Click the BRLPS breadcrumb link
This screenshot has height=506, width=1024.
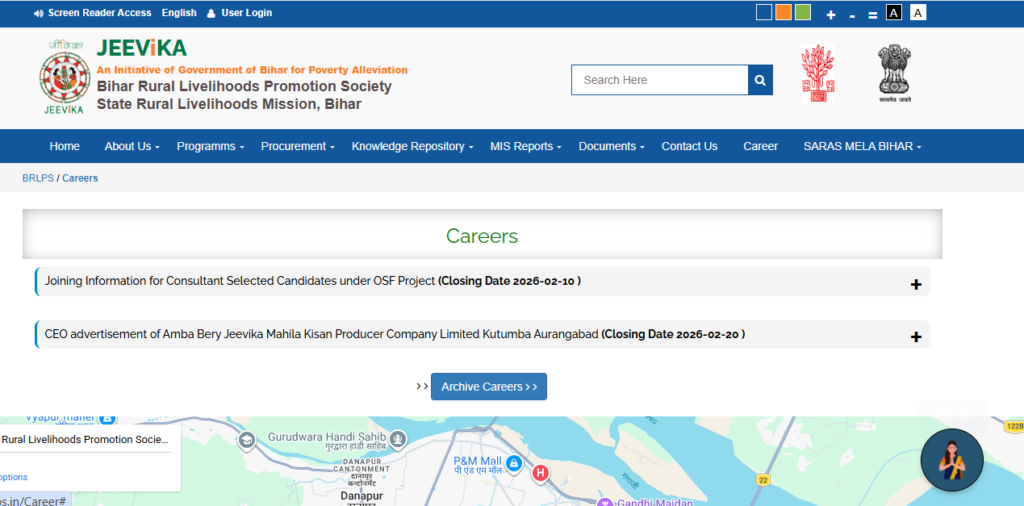click(x=38, y=178)
